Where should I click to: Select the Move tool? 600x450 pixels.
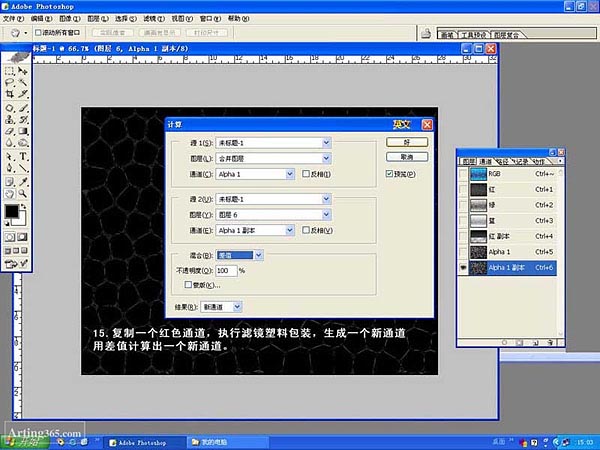[23, 71]
